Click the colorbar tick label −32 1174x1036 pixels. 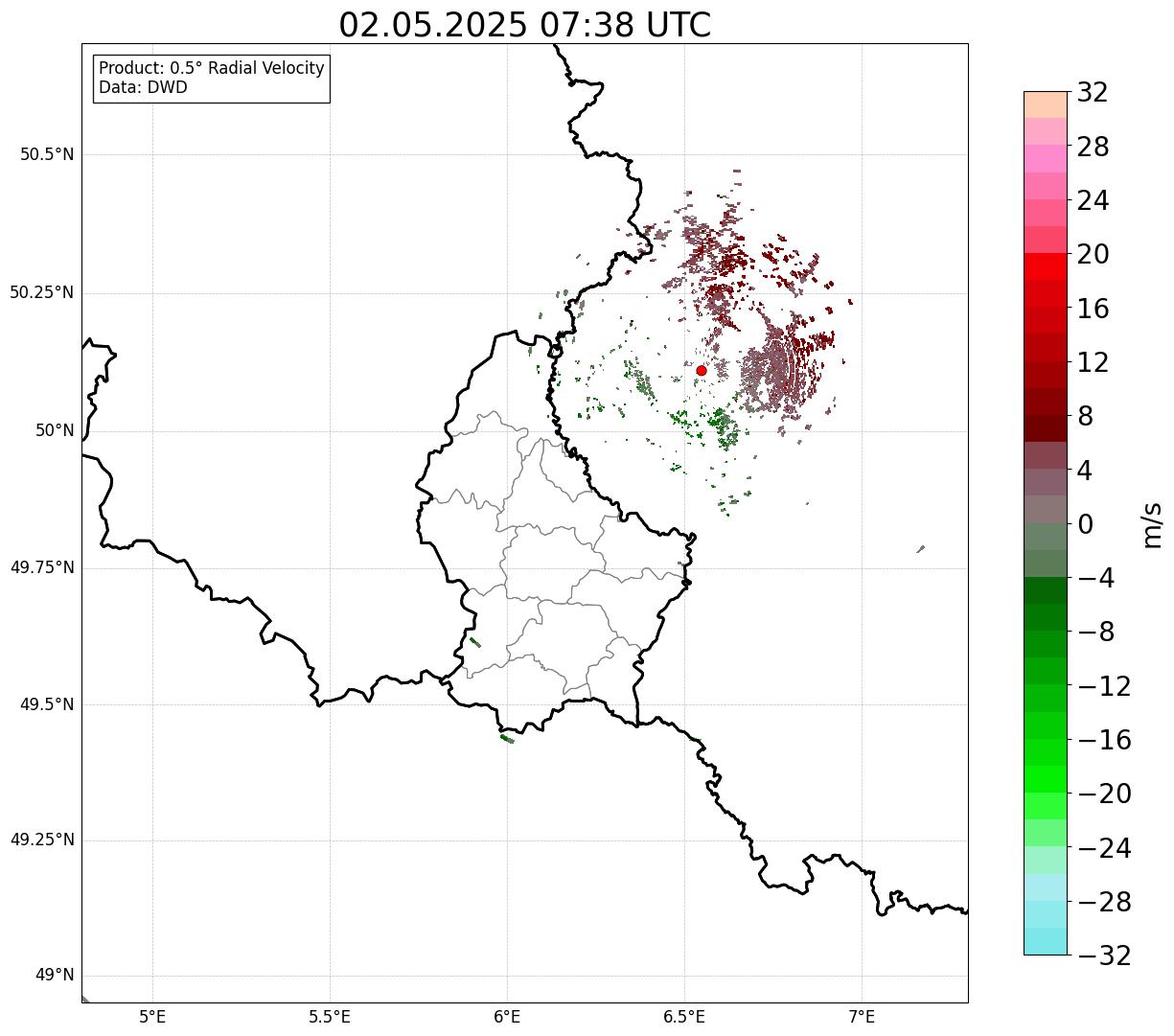[1104, 955]
